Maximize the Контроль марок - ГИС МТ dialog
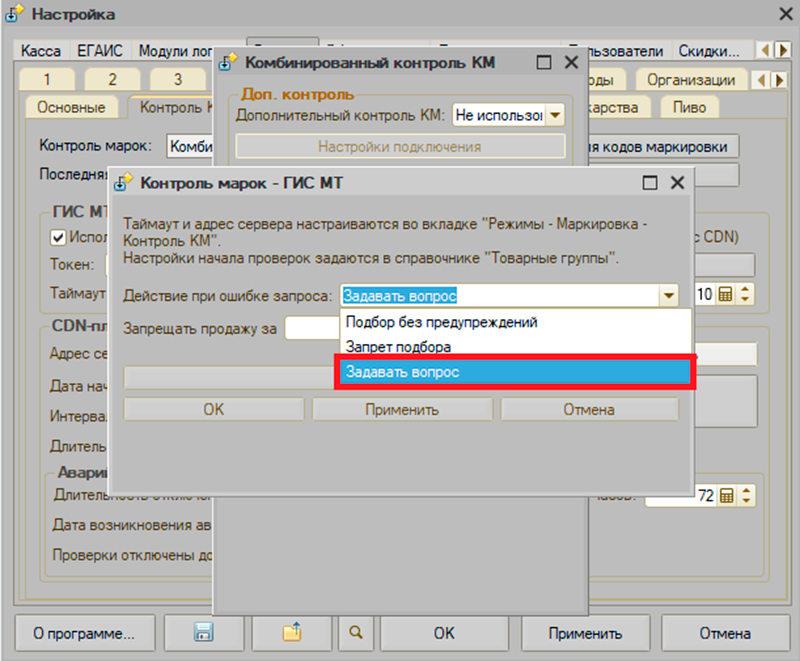Screen dimensions: 800x661 (x=650, y=183)
